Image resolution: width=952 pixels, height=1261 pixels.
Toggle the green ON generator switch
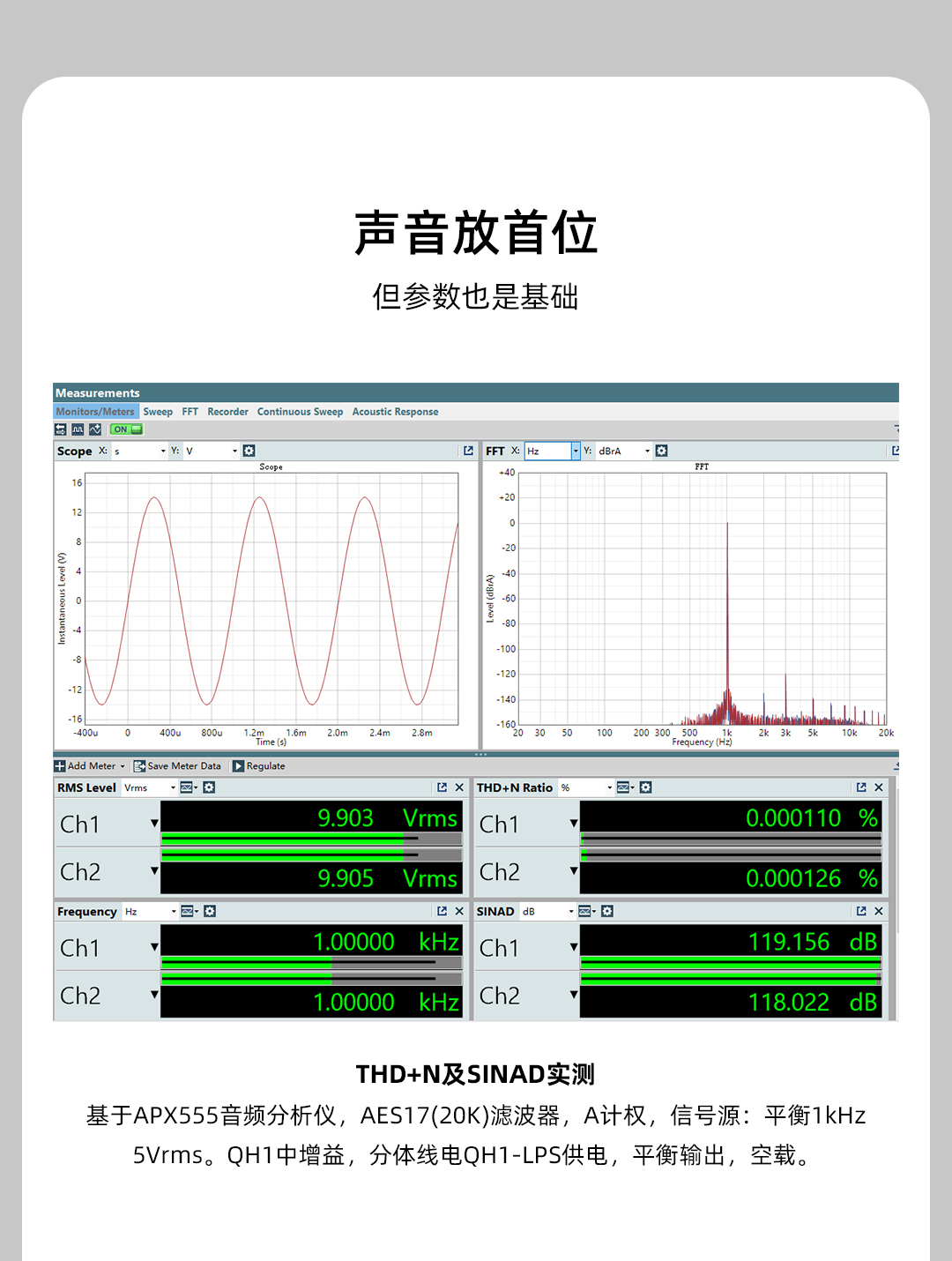point(127,429)
